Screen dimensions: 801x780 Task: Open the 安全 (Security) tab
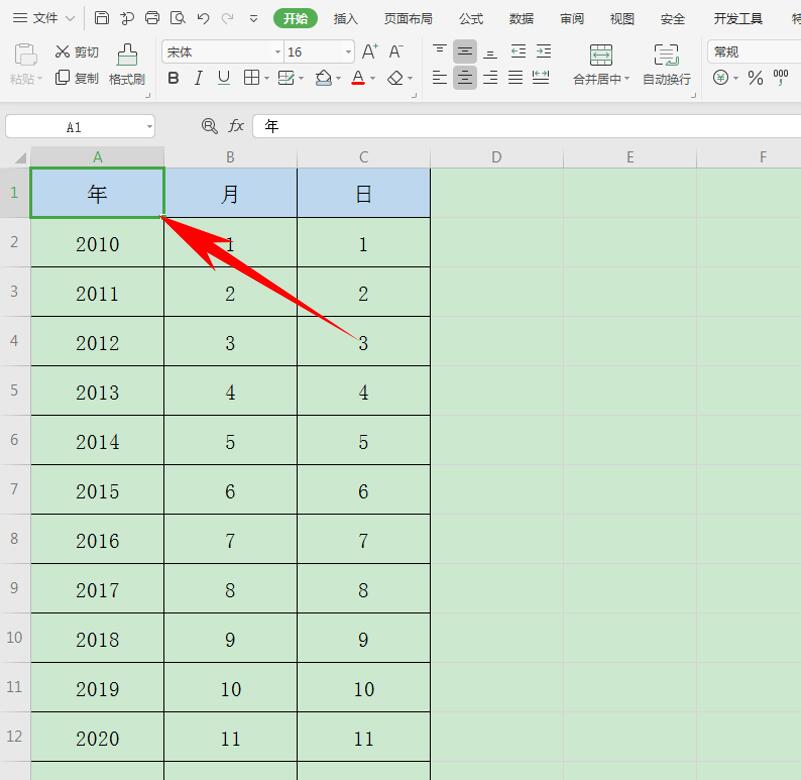click(x=672, y=19)
